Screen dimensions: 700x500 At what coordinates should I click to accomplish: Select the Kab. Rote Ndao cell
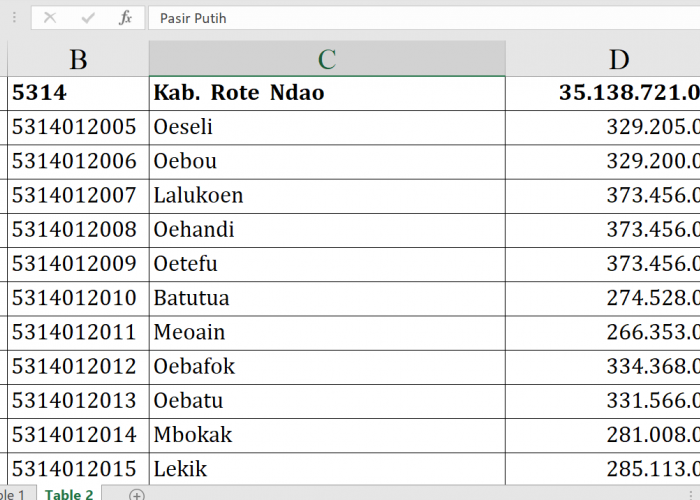327,93
